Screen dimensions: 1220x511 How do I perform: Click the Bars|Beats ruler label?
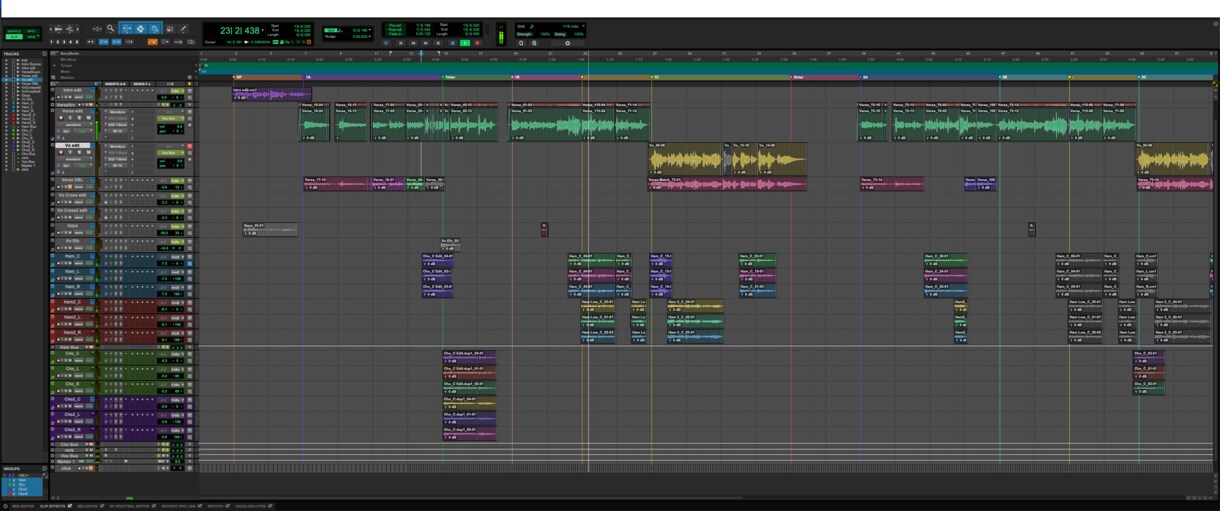tap(69, 54)
